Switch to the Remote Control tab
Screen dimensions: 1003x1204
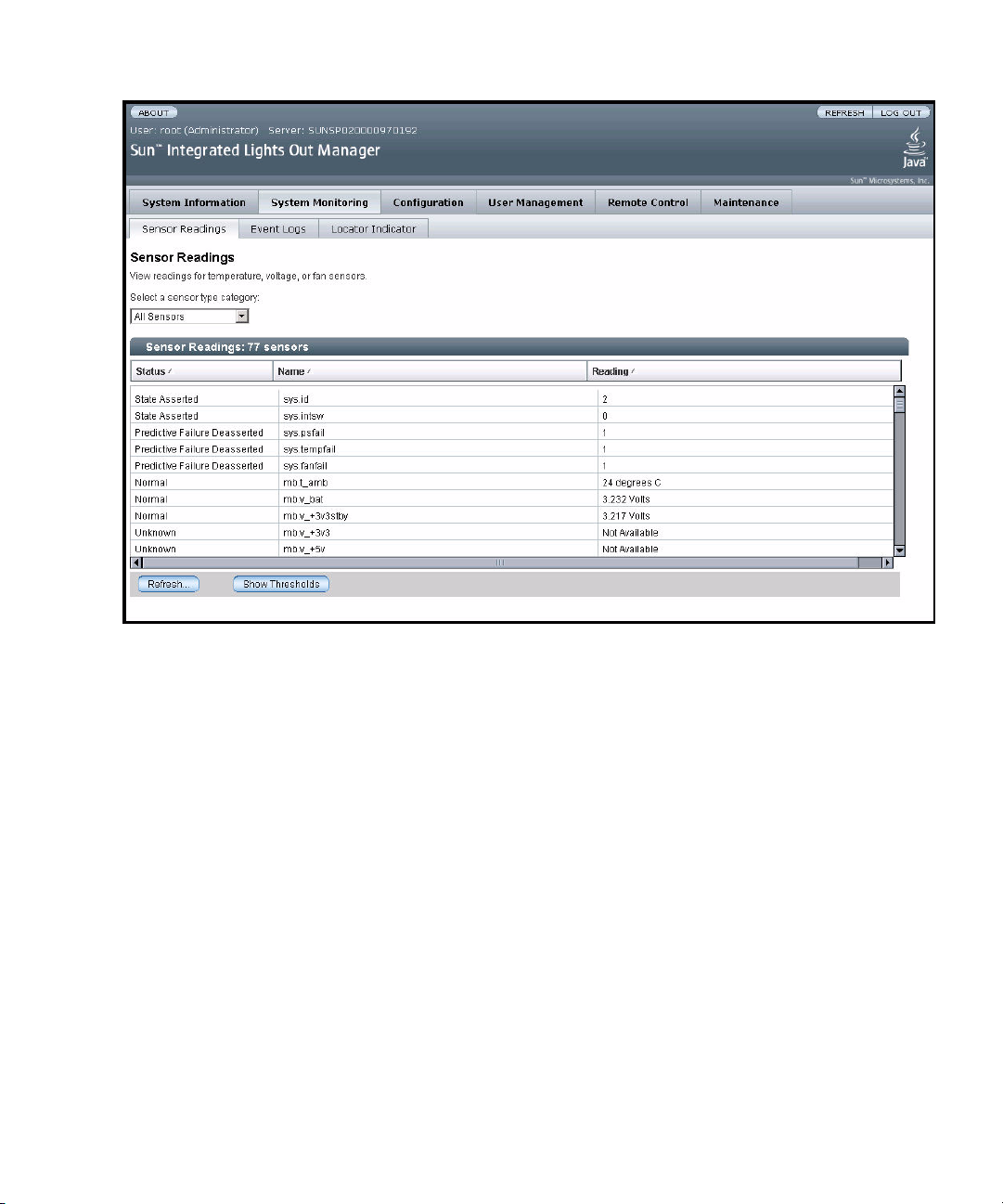[x=648, y=202]
